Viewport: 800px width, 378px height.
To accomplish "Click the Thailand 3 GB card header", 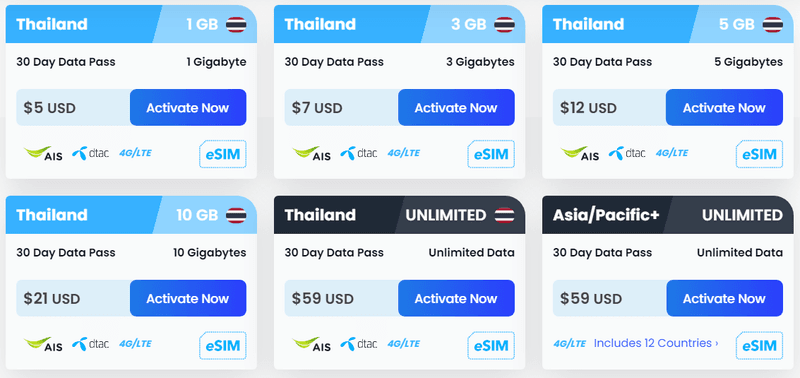I will coord(399,24).
